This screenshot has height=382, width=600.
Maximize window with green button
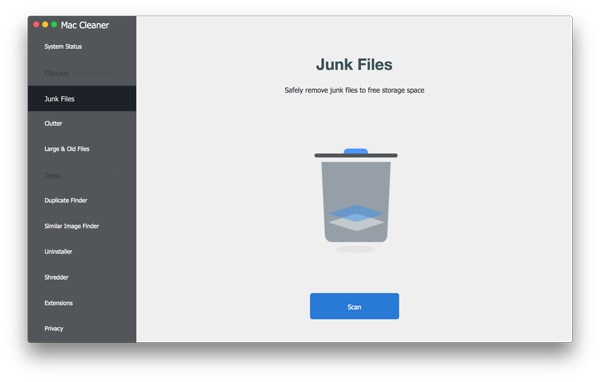(54, 24)
